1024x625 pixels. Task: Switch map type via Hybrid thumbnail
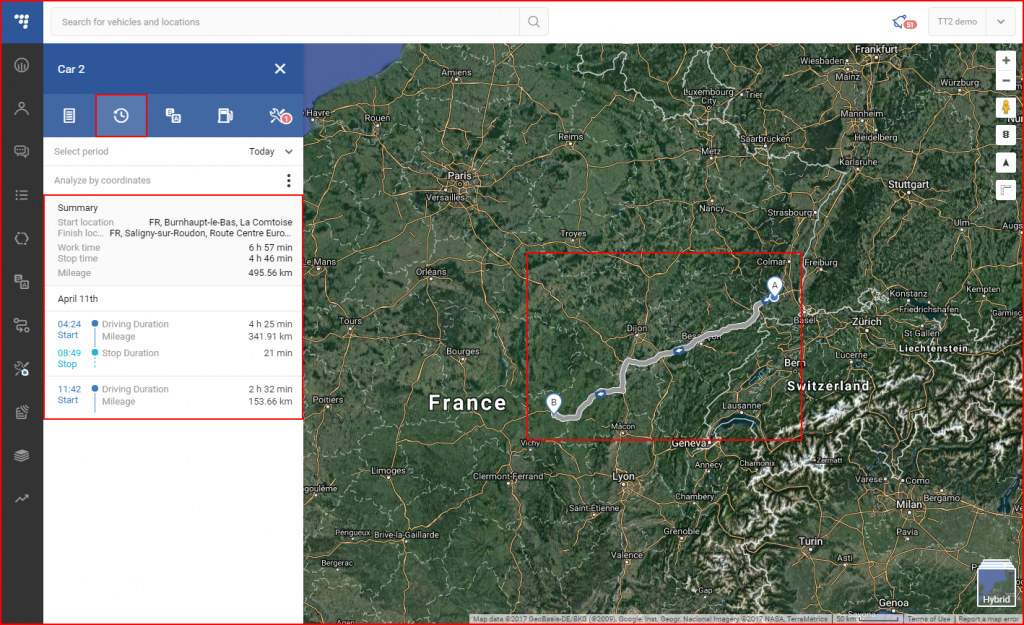click(996, 584)
